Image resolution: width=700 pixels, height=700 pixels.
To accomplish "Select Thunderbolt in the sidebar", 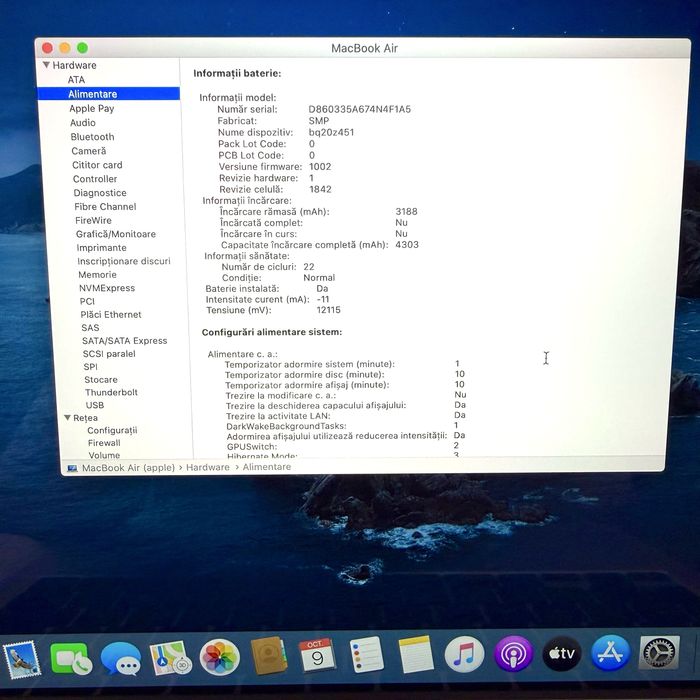I will pyautogui.click(x=112, y=392).
